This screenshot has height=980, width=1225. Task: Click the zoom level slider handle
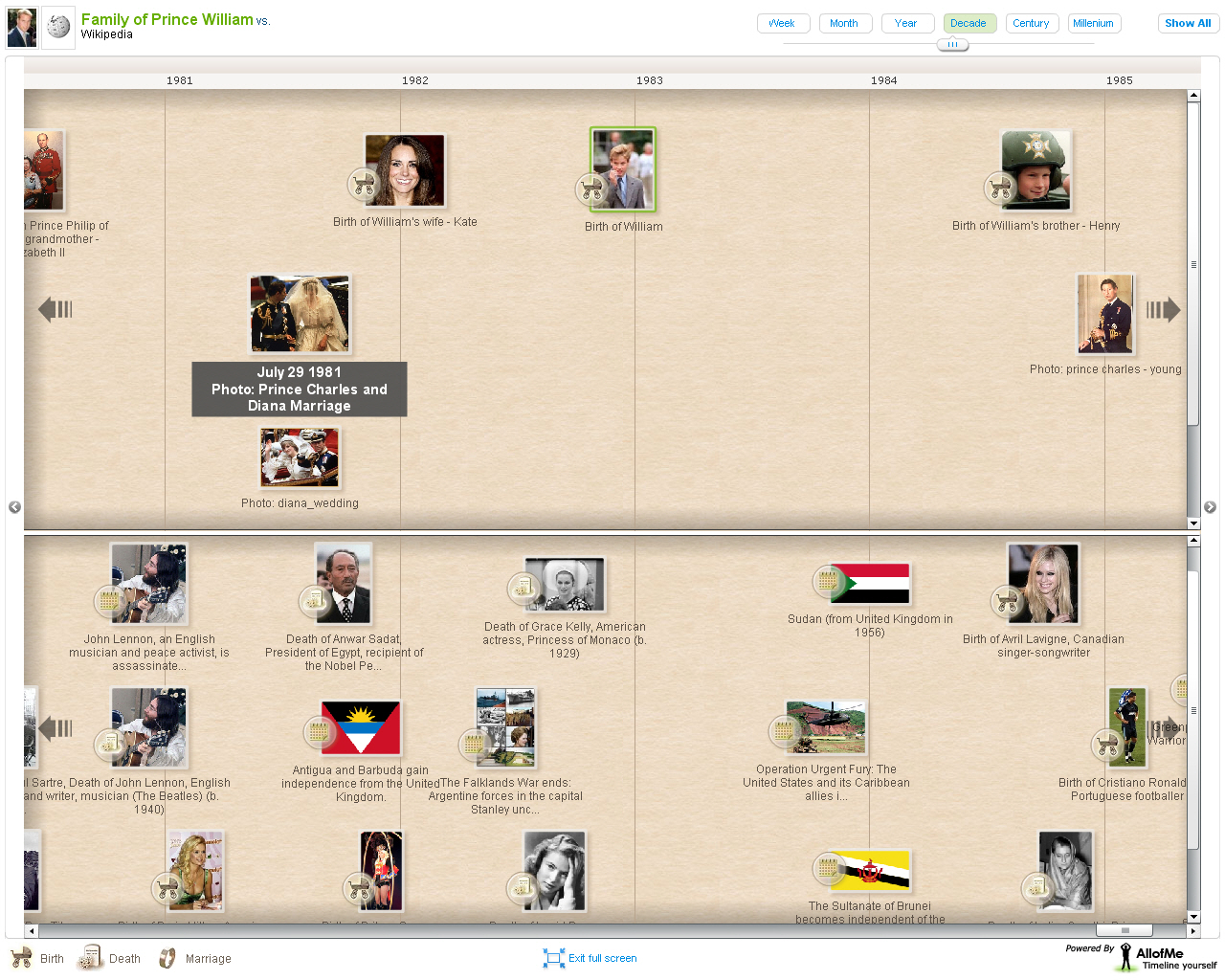click(952, 44)
